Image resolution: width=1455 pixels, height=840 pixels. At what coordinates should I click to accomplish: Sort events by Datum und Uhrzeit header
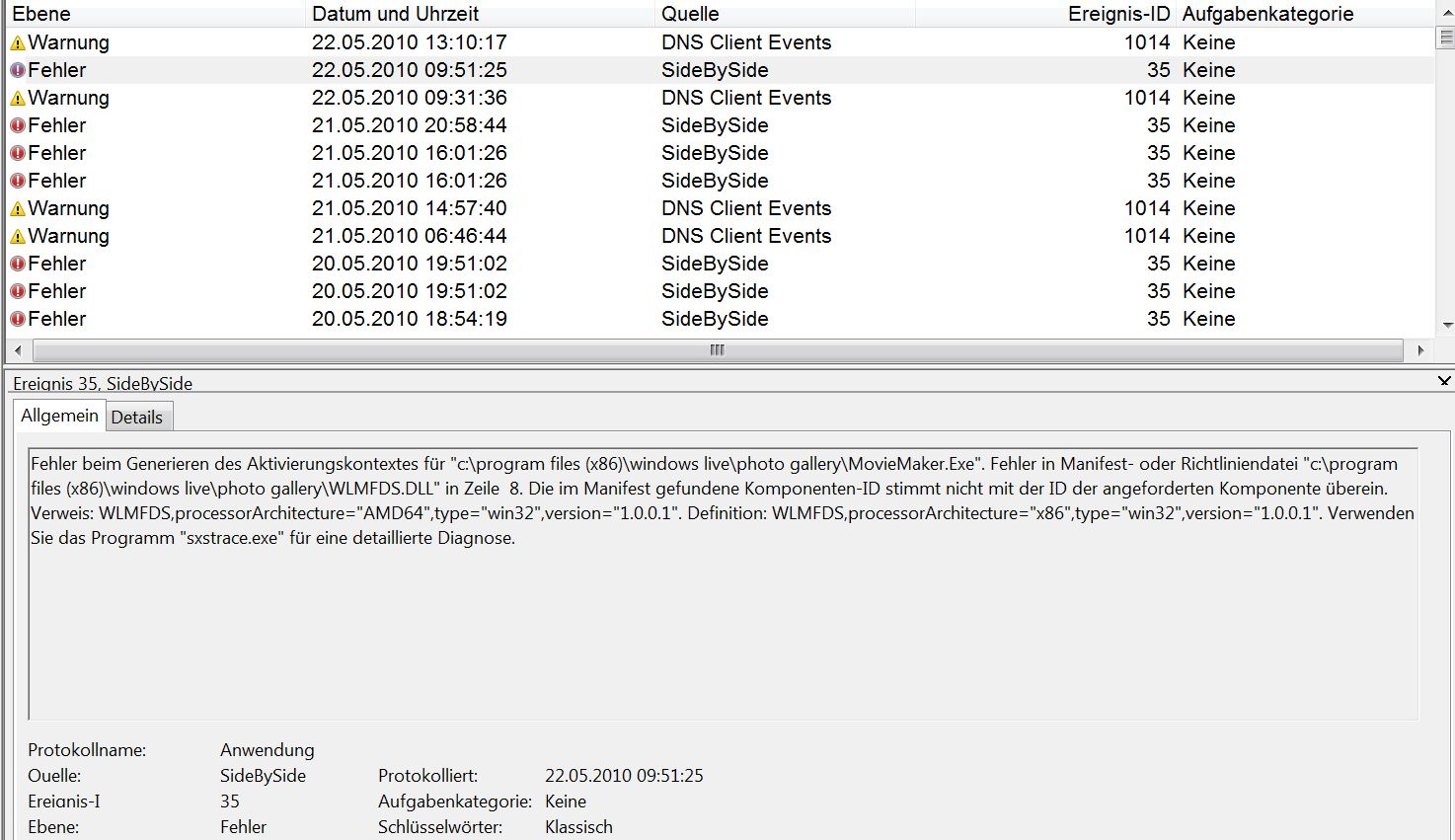[480, 14]
